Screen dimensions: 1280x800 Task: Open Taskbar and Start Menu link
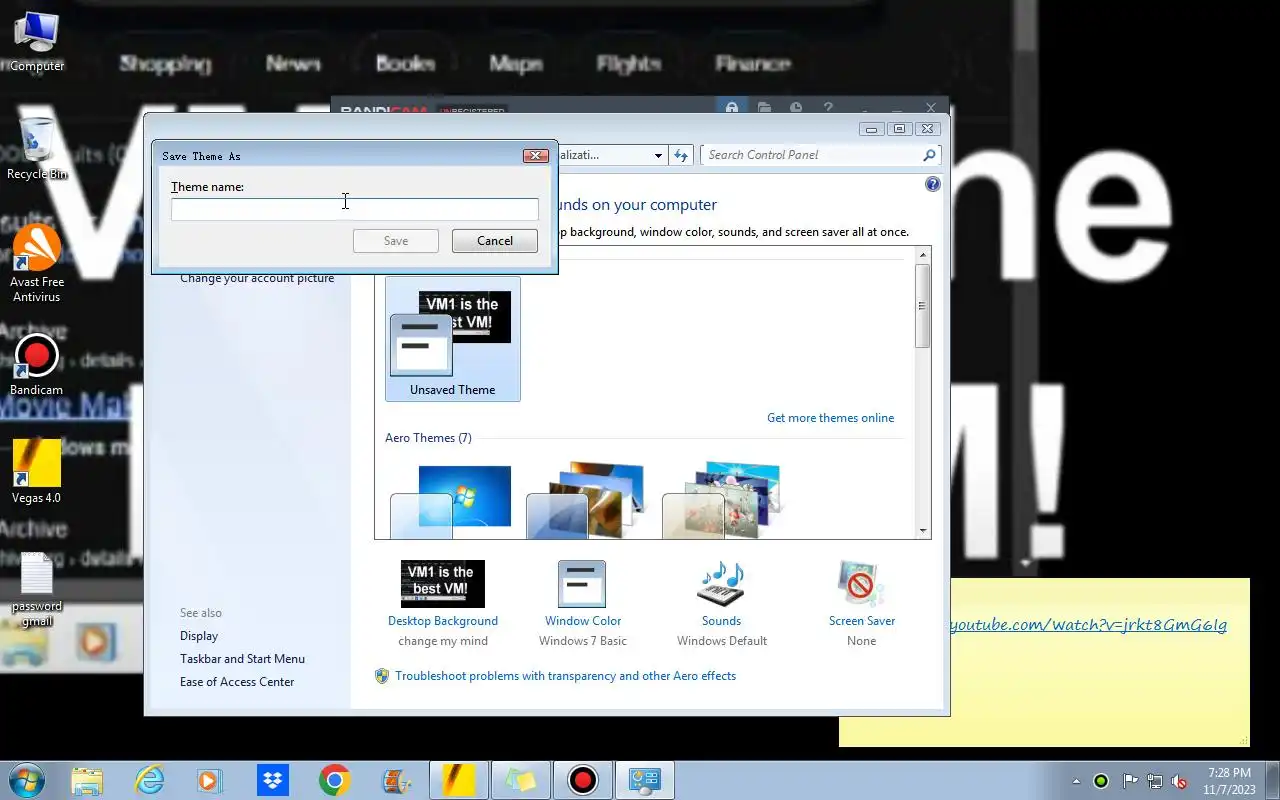click(242, 659)
